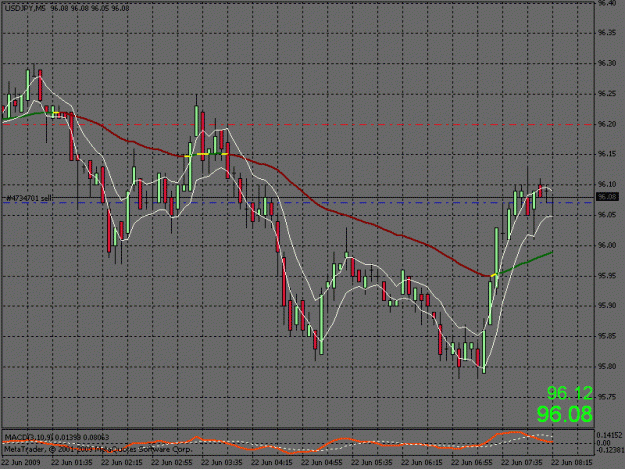The width and height of the screenshot is (625, 469).
Task: Click the 22 Jun 01:35 time label
Action: [72, 463]
